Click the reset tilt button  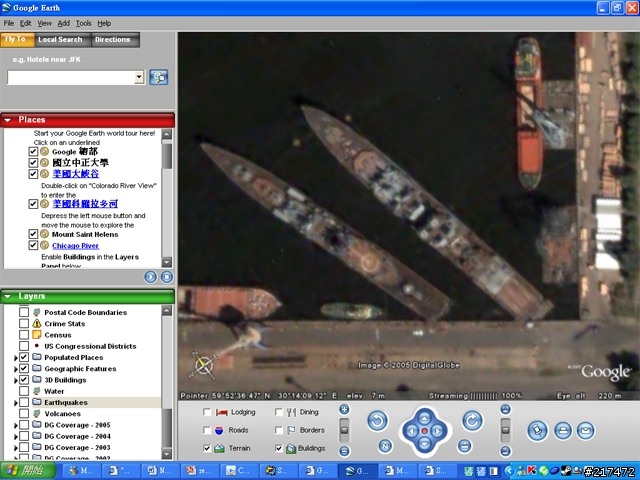pyautogui.click(x=464, y=446)
